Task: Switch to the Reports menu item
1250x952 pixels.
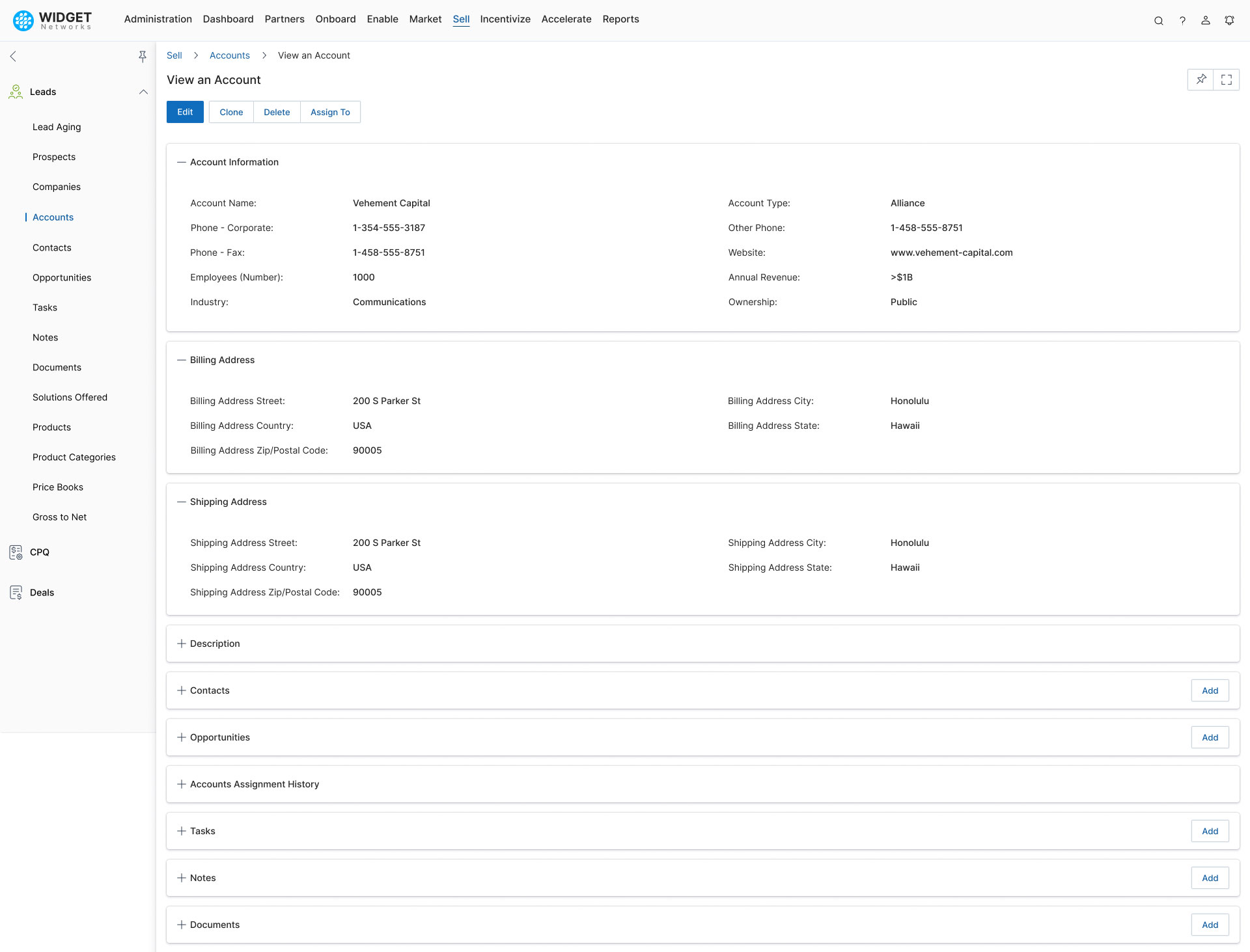Action: pos(620,19)
